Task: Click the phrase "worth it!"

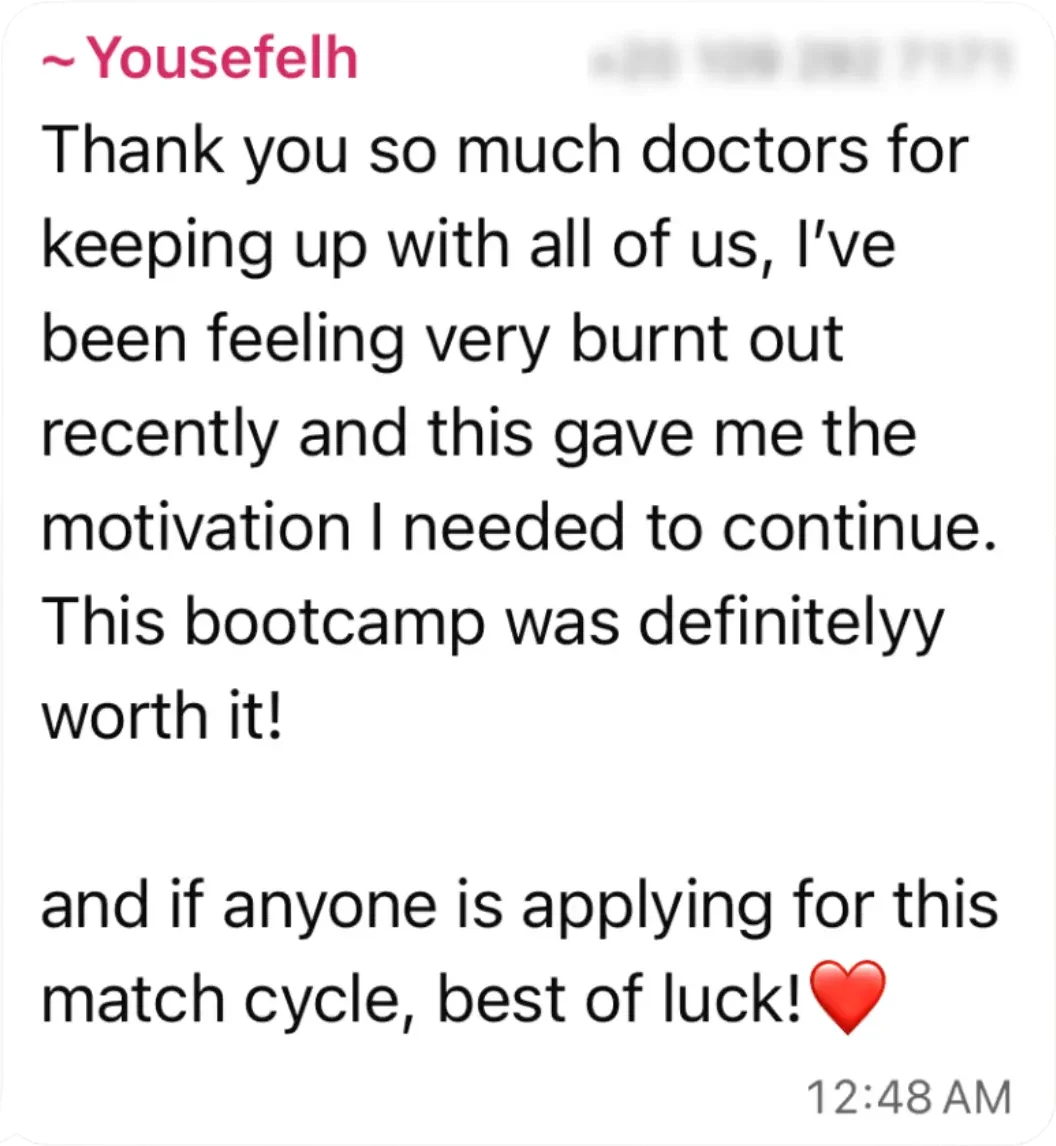Action: pos(161,717)
